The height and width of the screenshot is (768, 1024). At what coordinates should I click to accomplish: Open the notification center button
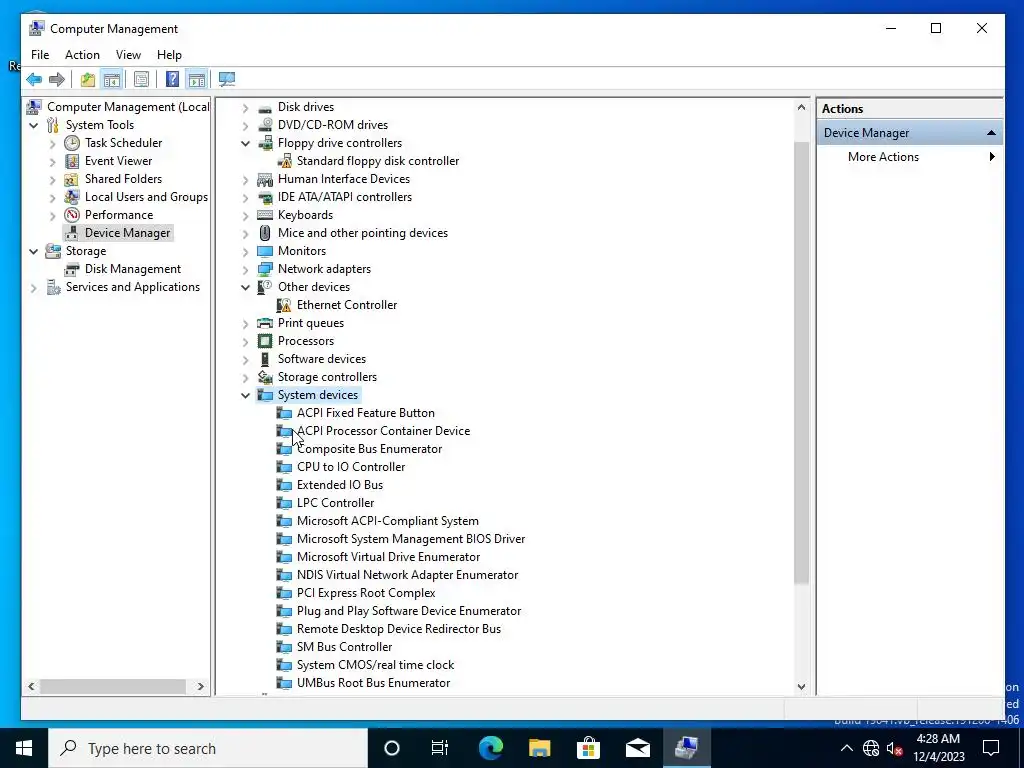(x=991, y=748)
